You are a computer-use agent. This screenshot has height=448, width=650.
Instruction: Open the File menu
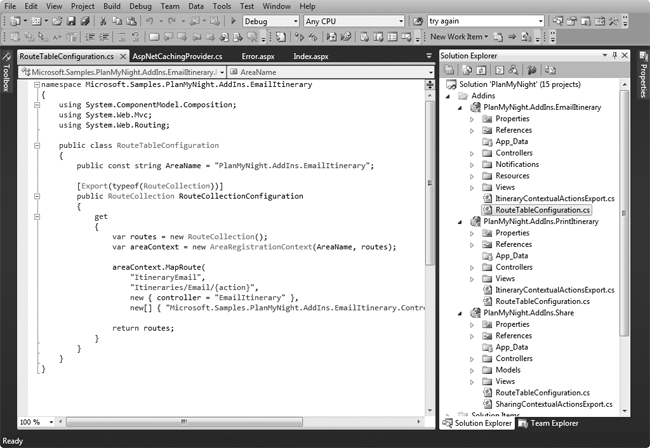click(10, 6)
